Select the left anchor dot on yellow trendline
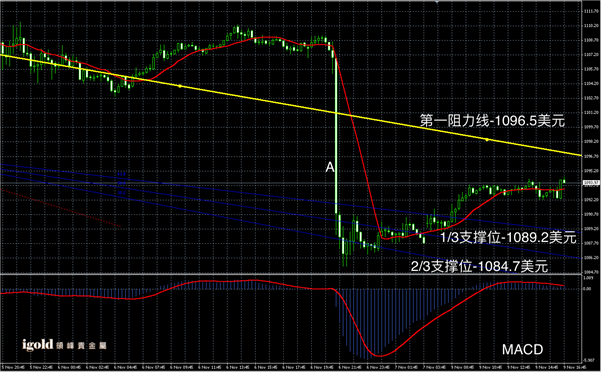Screen dimensions: 601x372 179,86
